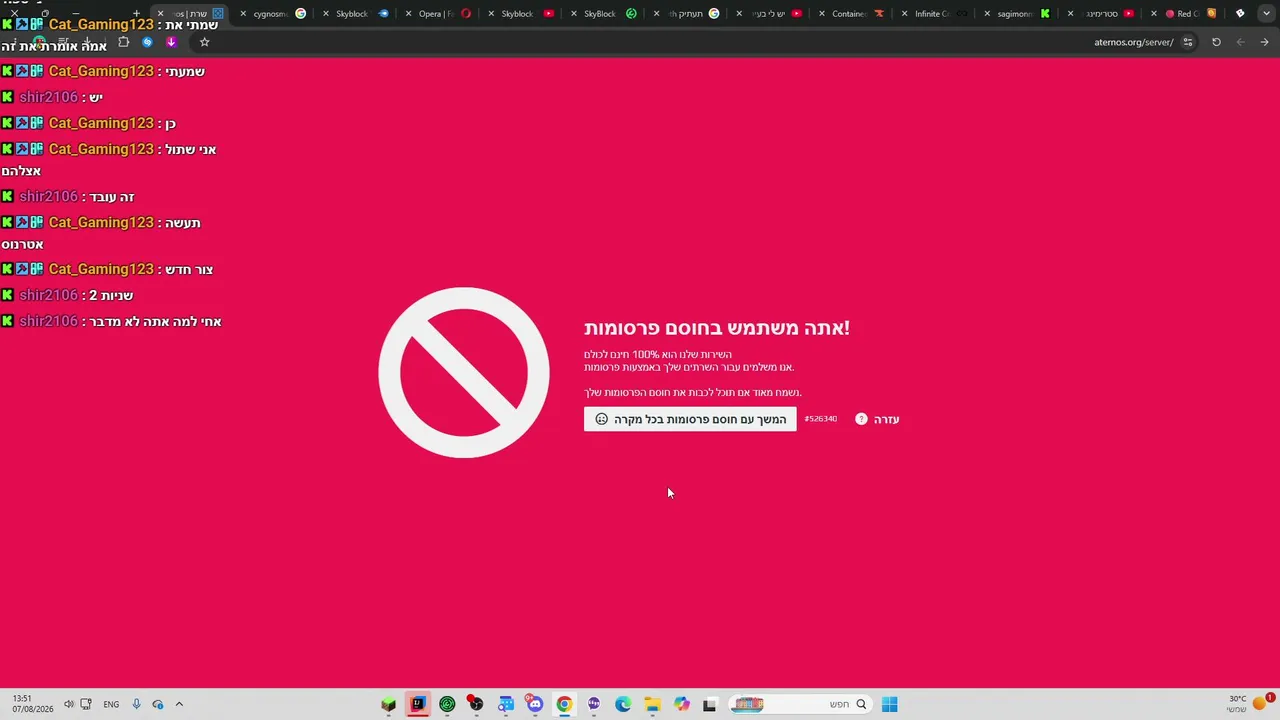Viewport: 1280px width, 720px height.
Task: Click the question mark help icon
Action: tap(861, 419)
